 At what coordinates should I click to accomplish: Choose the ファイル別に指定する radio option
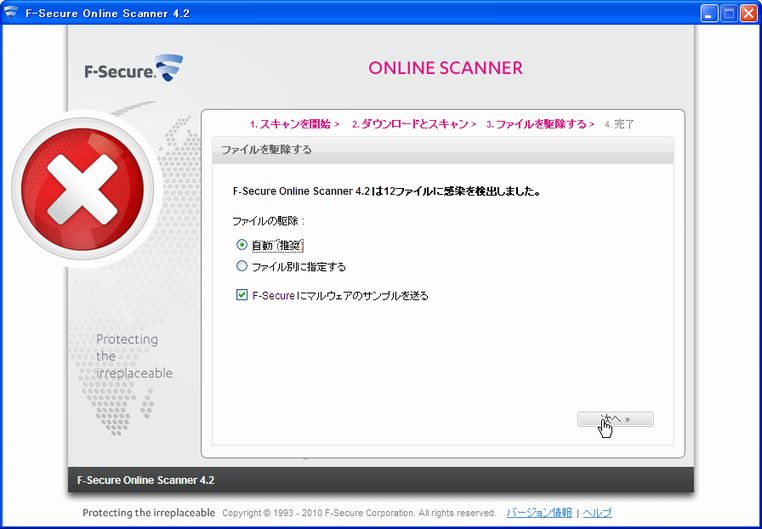[242, 266]
